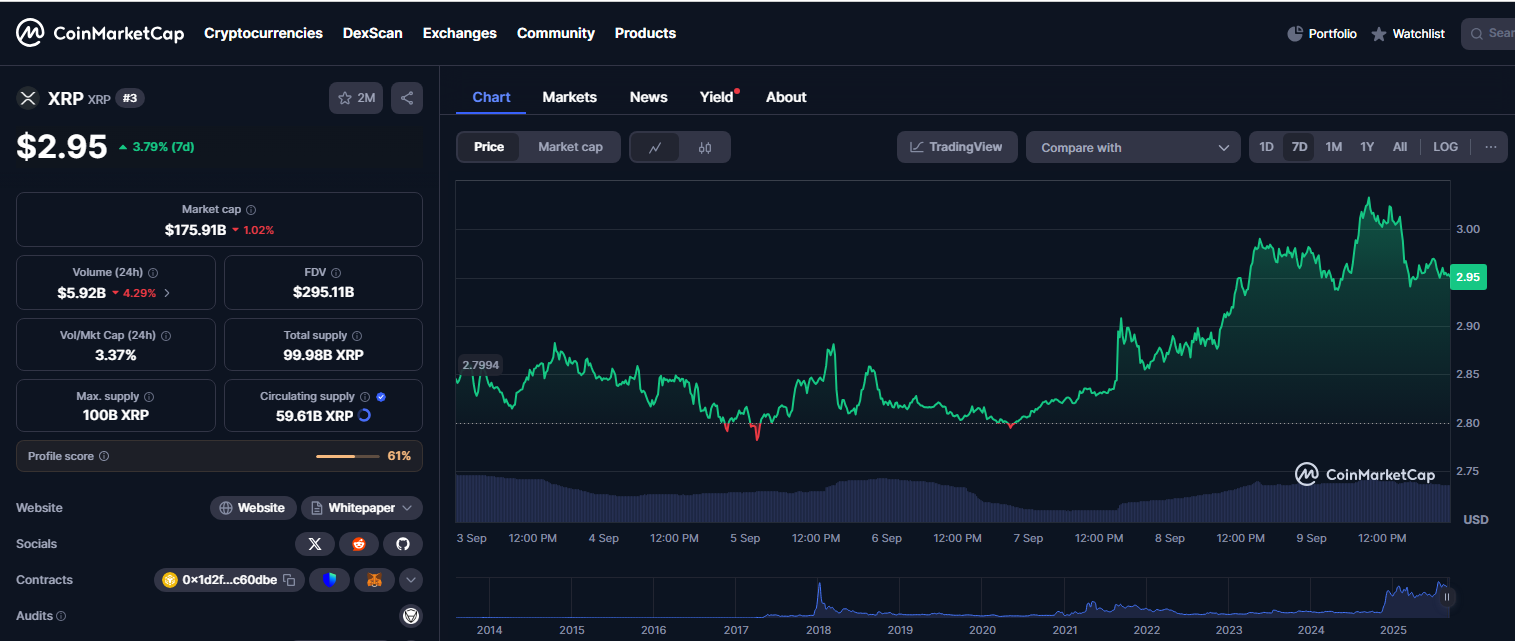This screenshot has width=1515, height=641.
Task: Click the MetaMask fox icon
Action: coord(373,580)
